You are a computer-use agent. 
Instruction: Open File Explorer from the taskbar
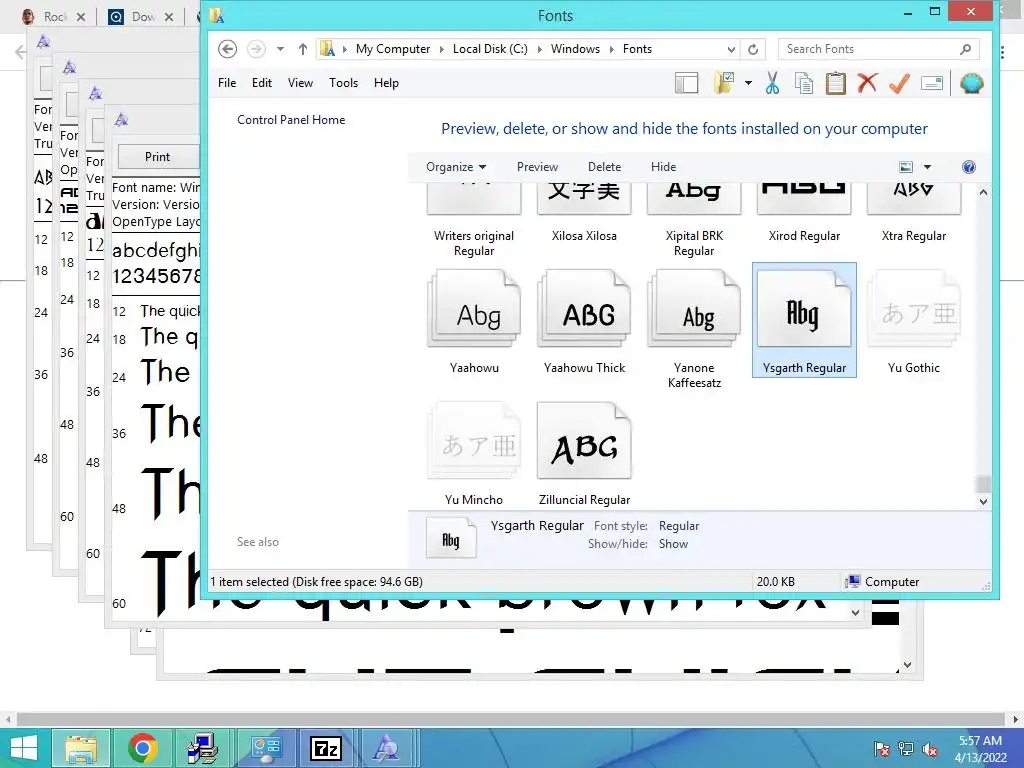[x=81, y=748]
